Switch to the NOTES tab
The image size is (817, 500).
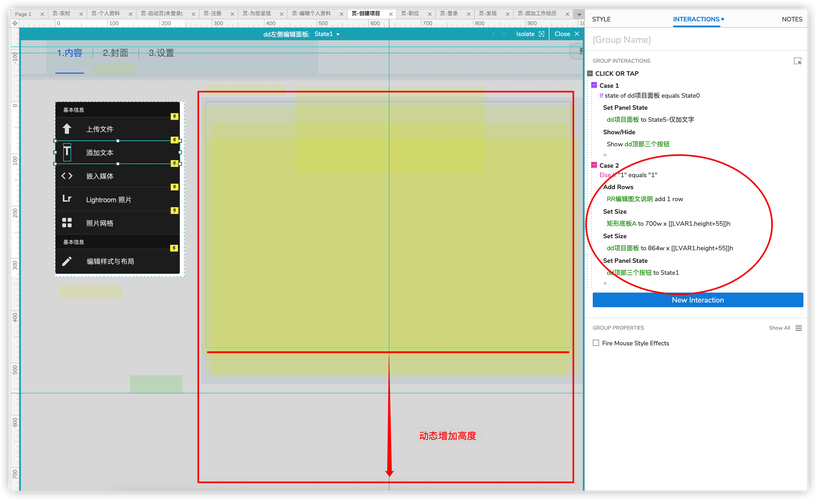coord(791,19)
